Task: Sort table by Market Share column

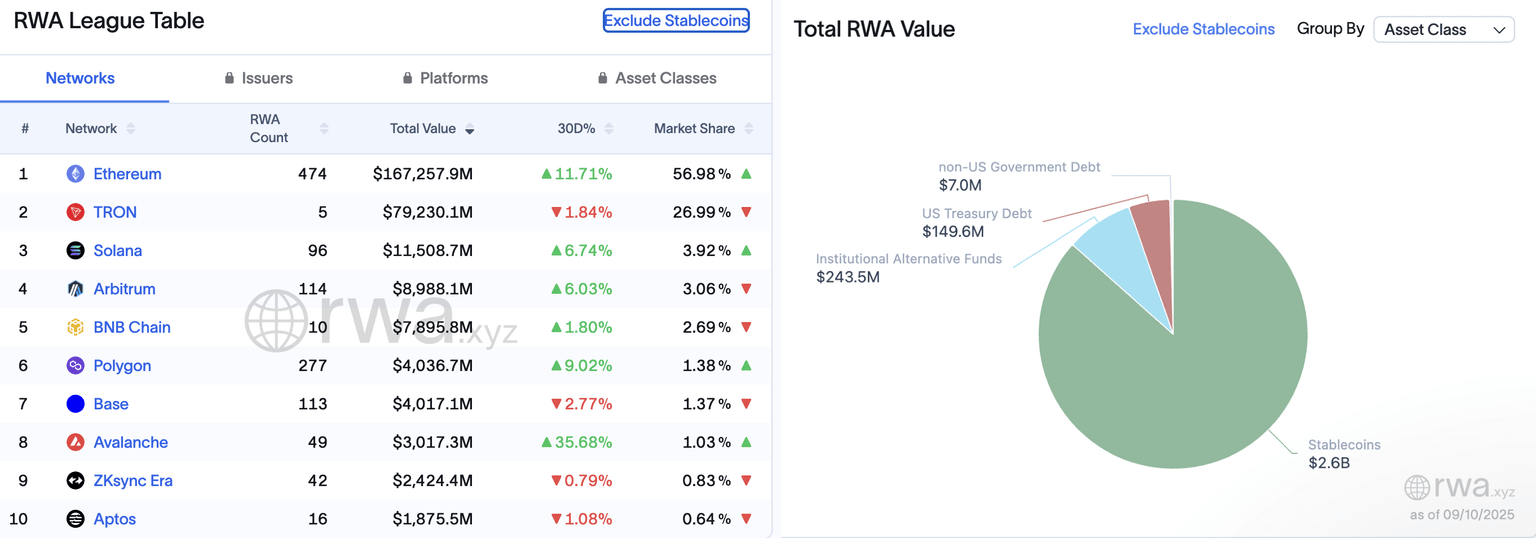Action: click(749, 129)
